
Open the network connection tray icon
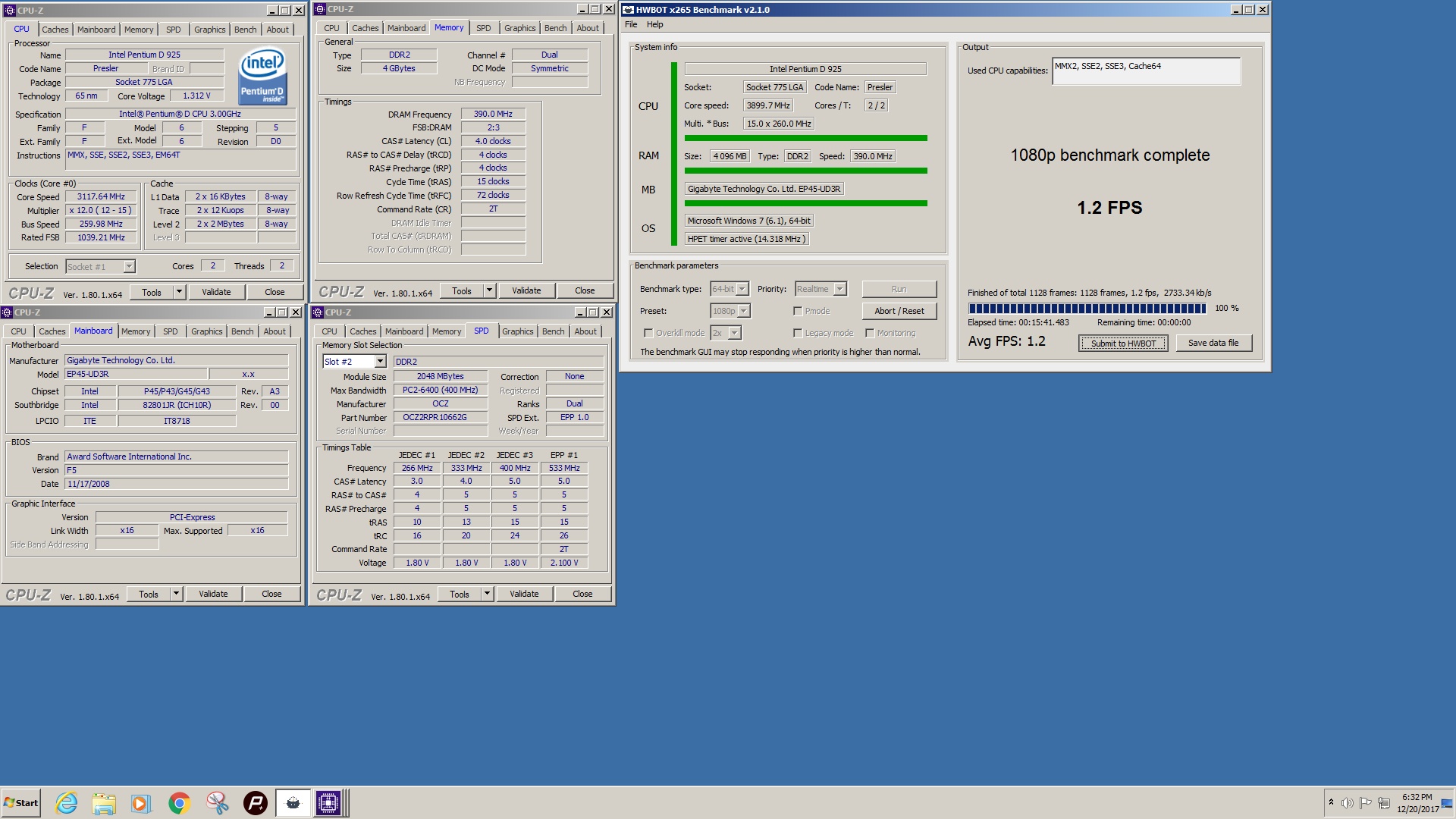pyautogui.click(x=1384, y=803)
